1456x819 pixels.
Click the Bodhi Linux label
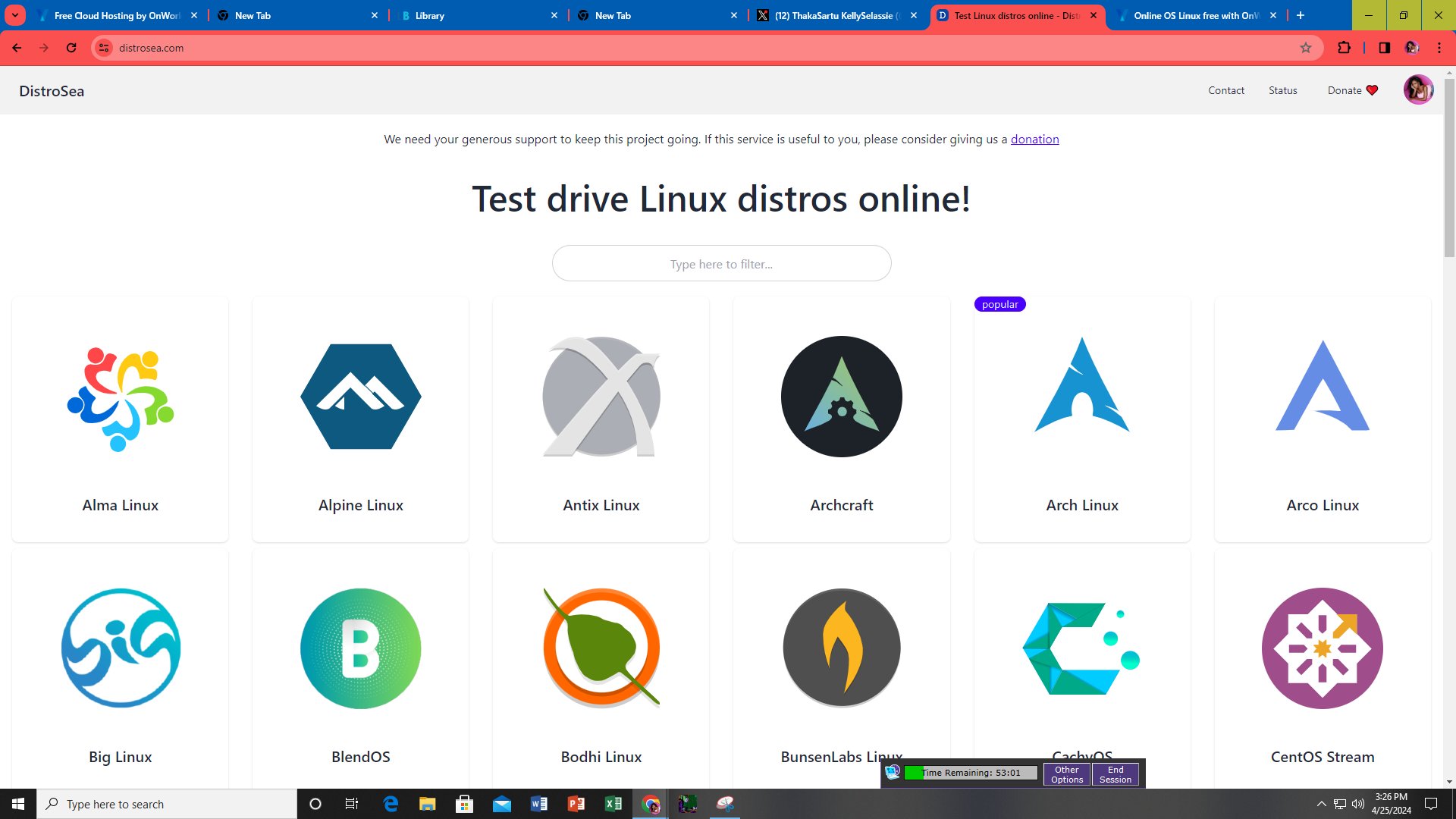pos(601,757)
